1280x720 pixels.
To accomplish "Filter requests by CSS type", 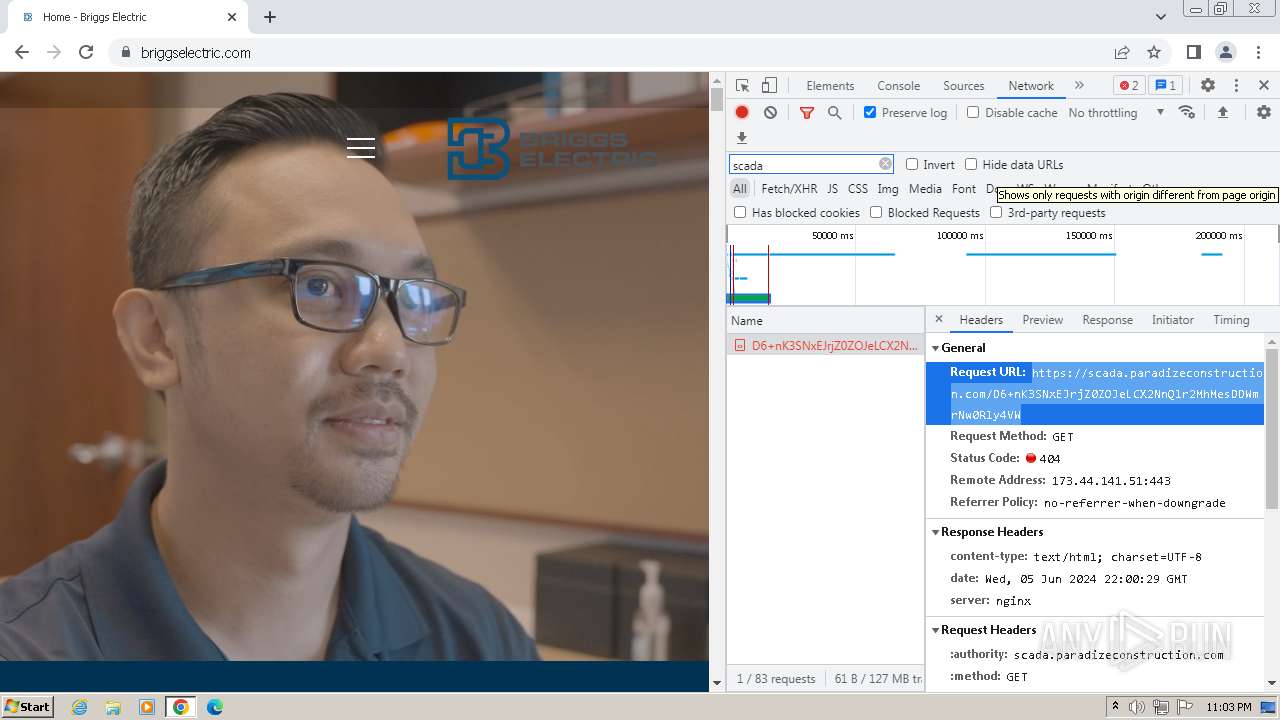I will (x=858, y=189).
